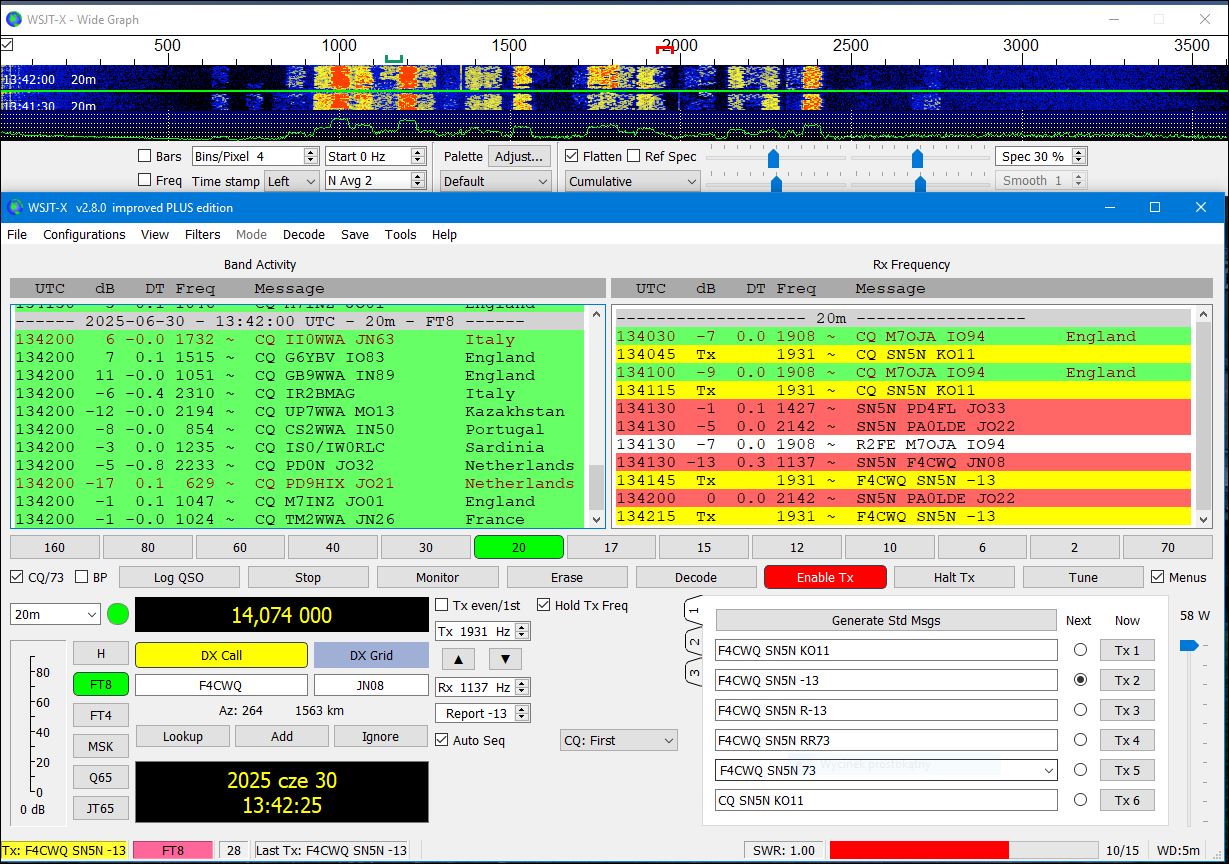
Task: Click the WSJT-X globe icon in title bar
Action: (x=15, y=207)
